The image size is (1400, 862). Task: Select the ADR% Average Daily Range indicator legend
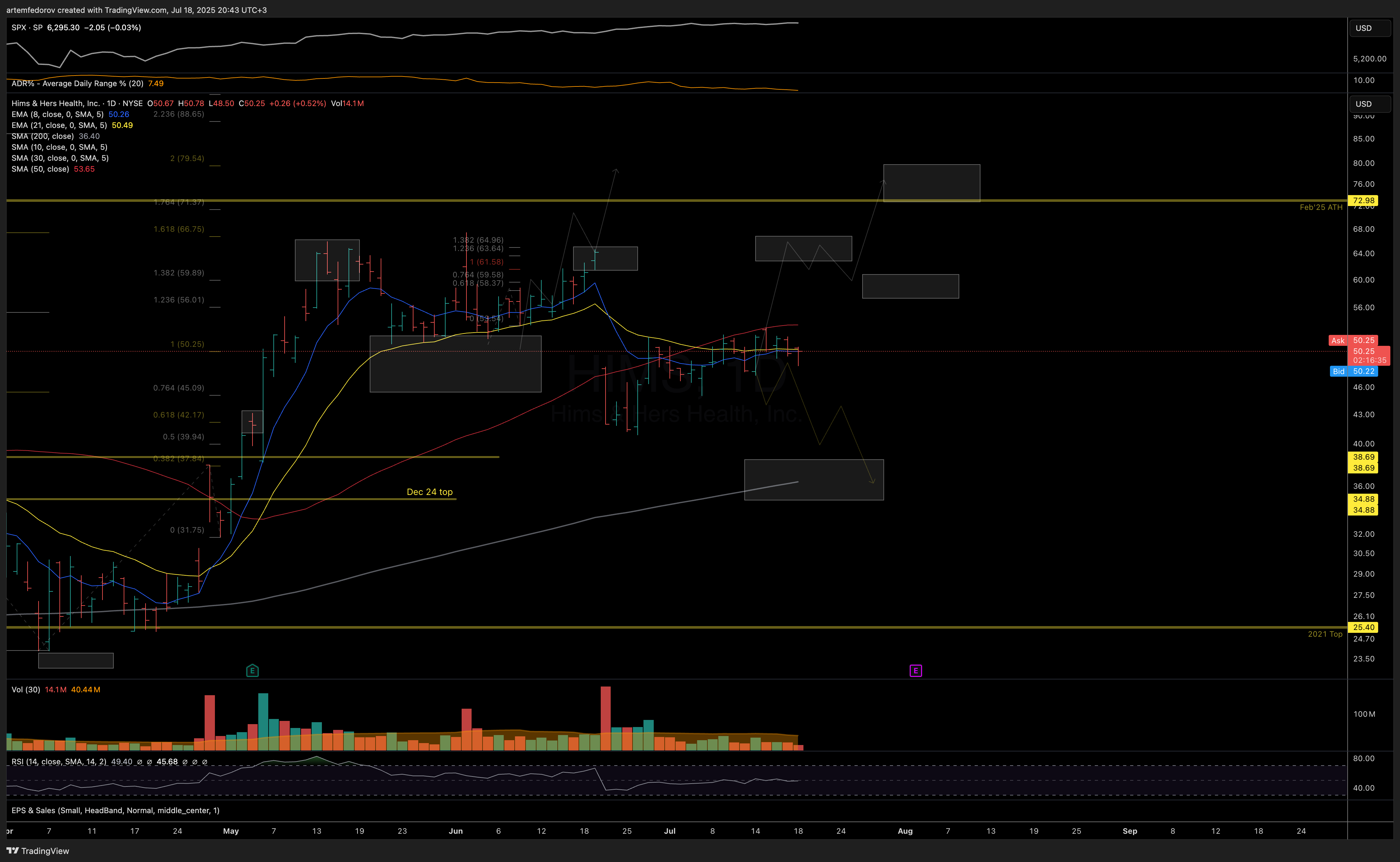coord(77,83)
